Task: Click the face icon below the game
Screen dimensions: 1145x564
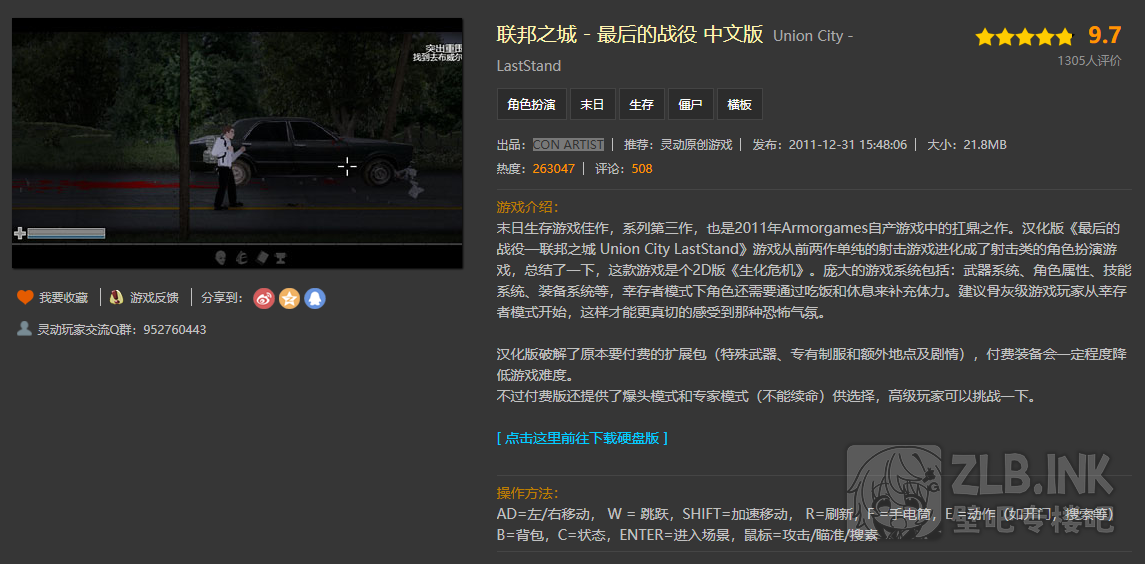Action: [x=220, y=257]
